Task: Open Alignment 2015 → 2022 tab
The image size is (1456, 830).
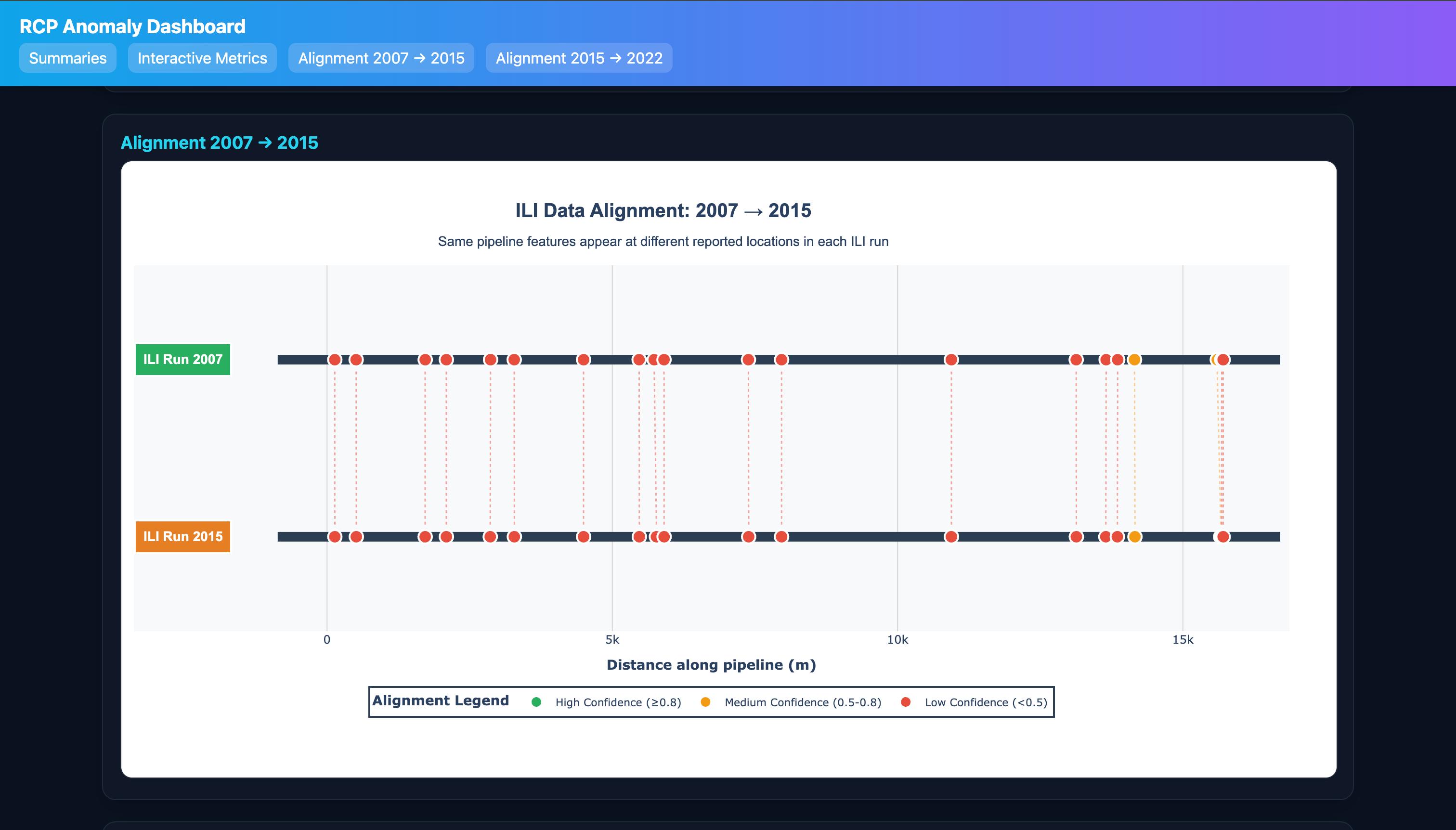Action: coord(579,58)
